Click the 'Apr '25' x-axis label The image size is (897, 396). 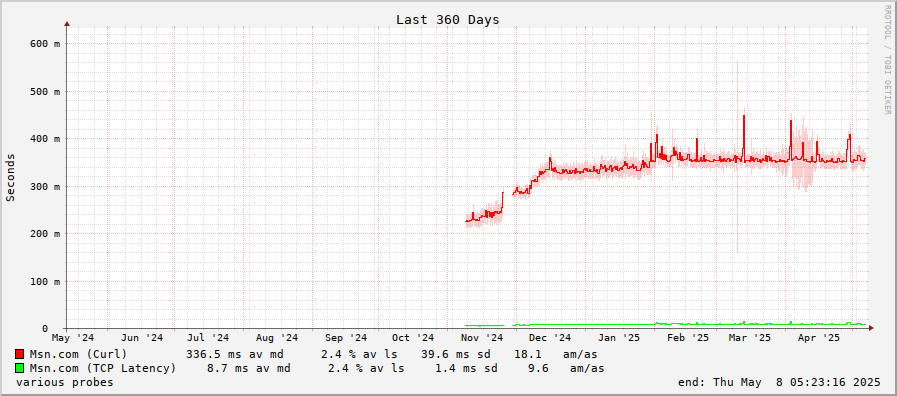coord(819,338)
